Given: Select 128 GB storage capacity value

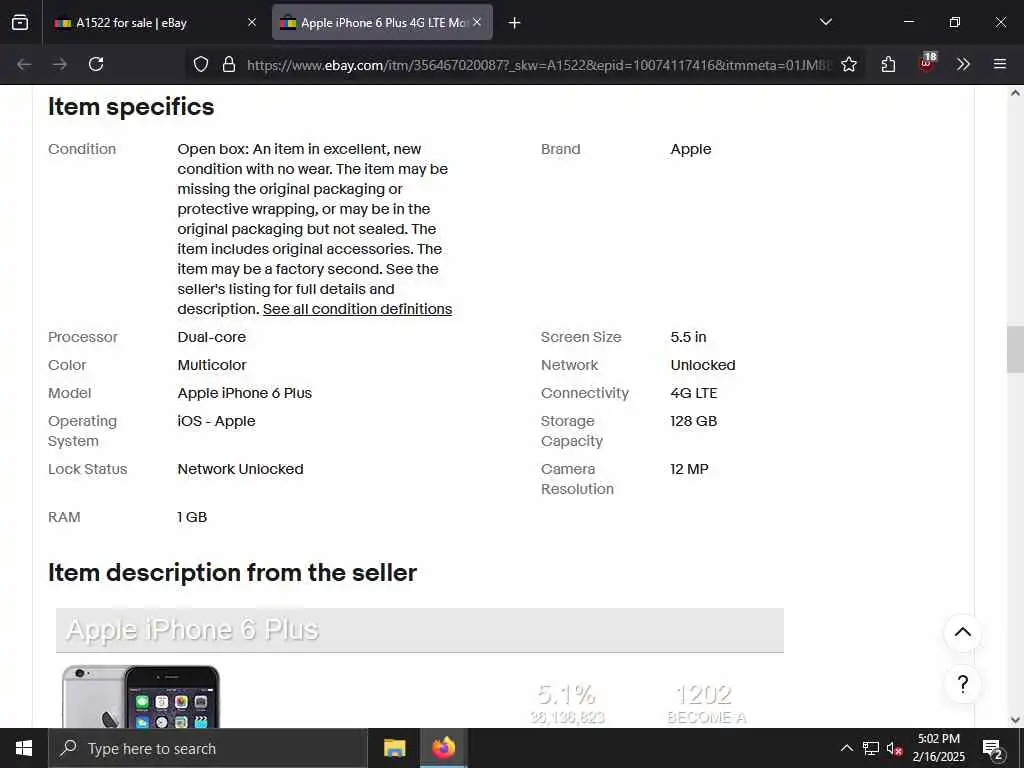Looking at the screenshot, I should tap(694, 421).
